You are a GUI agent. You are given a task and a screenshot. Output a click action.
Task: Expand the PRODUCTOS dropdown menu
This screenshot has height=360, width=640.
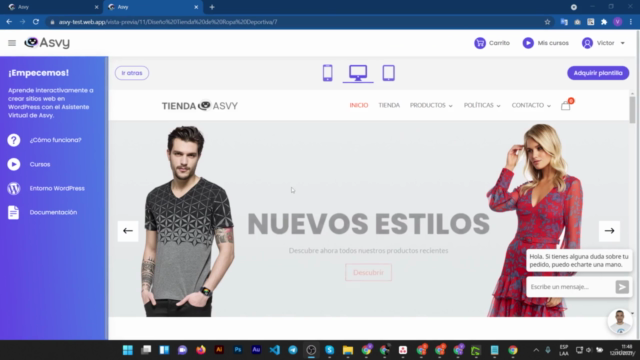coord(431,105)
